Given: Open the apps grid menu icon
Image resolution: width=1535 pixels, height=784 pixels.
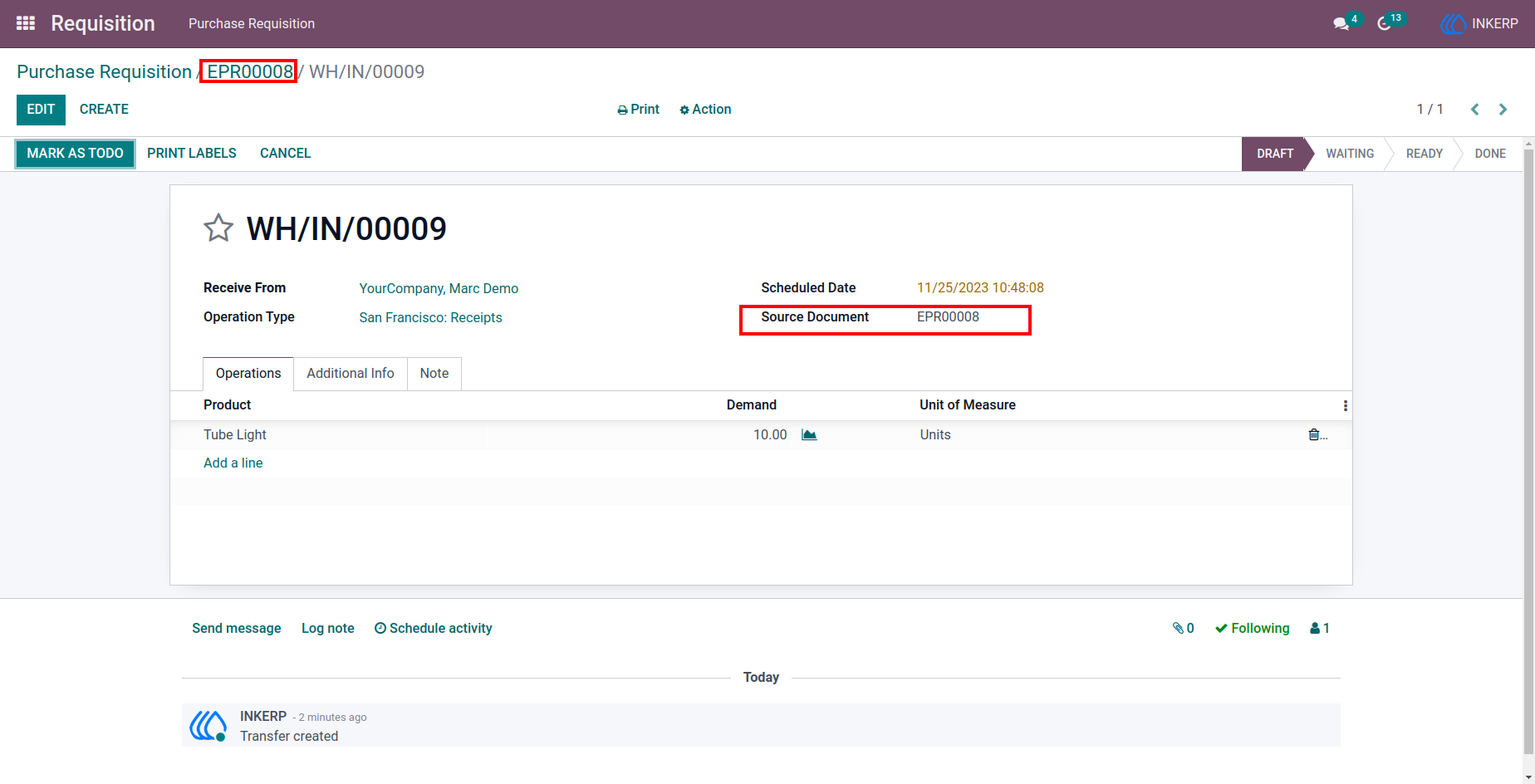Looking at the screenshot, I should pyautogui.click(x=26, y=23).
